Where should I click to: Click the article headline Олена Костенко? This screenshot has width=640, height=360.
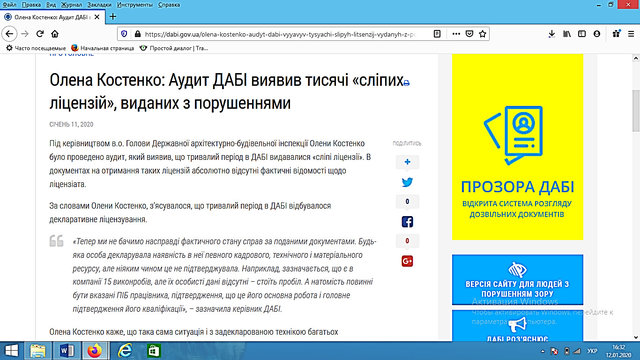(x=229, y=91)
